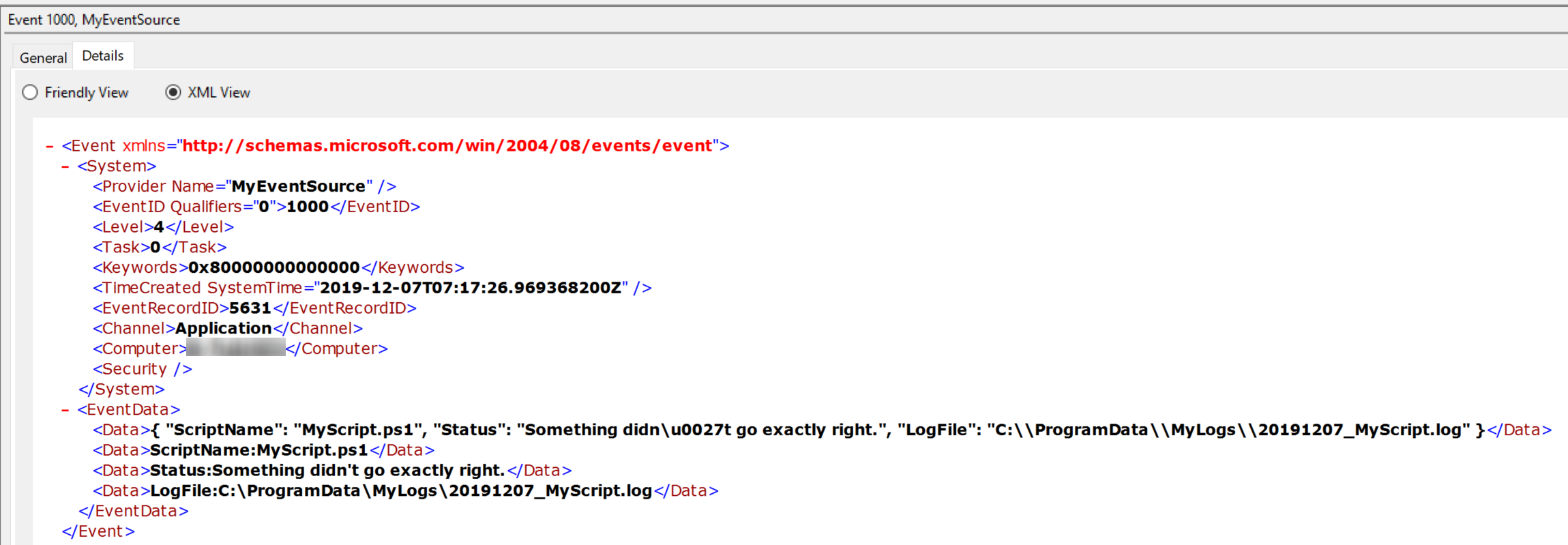Click the schemas.microsoft.com xmlns URL

point(447,146)
